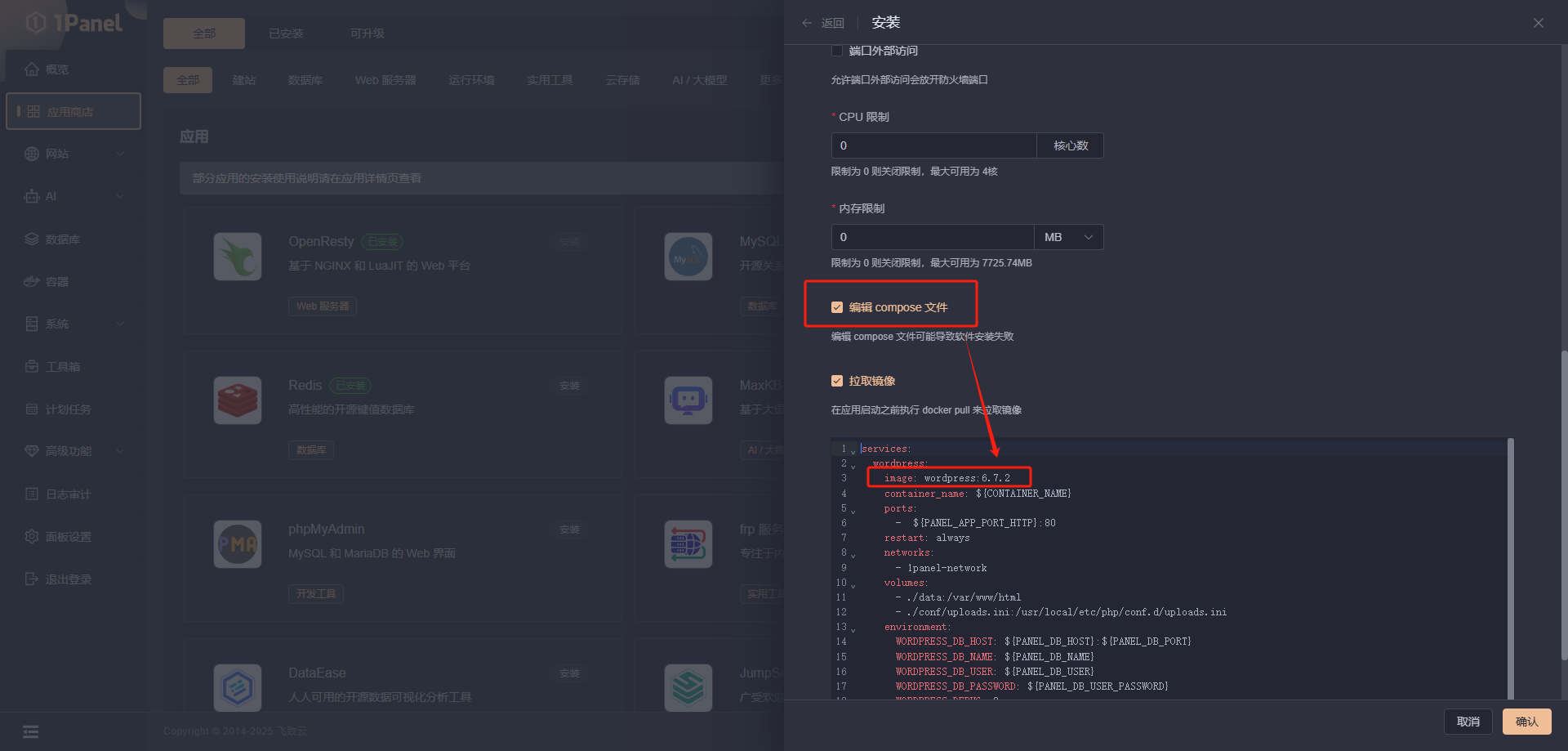
Task: Click the 计划任务 schedule icon
Action: click(32, 409)
